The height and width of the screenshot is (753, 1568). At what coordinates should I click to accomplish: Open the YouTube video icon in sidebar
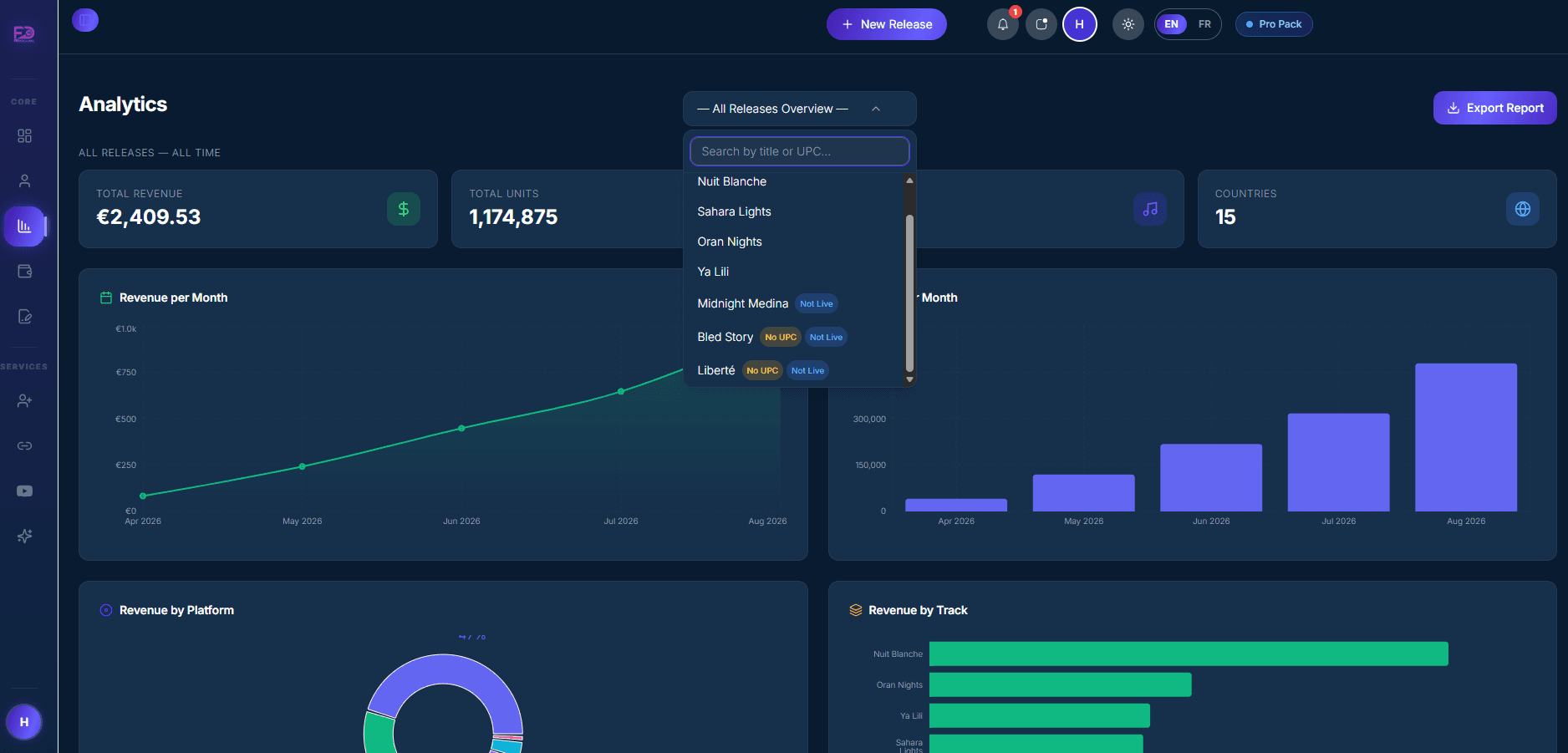coord(24,491)
